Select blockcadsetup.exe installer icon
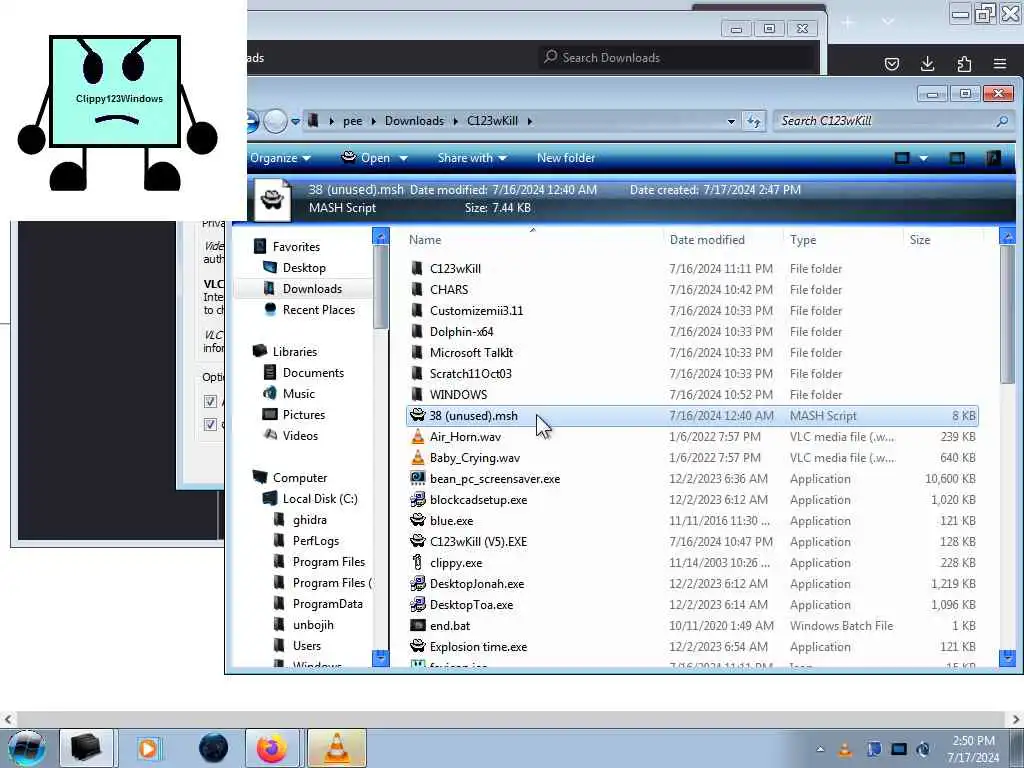Viewport: 1024px width, 768px height. tap(418, 500)
